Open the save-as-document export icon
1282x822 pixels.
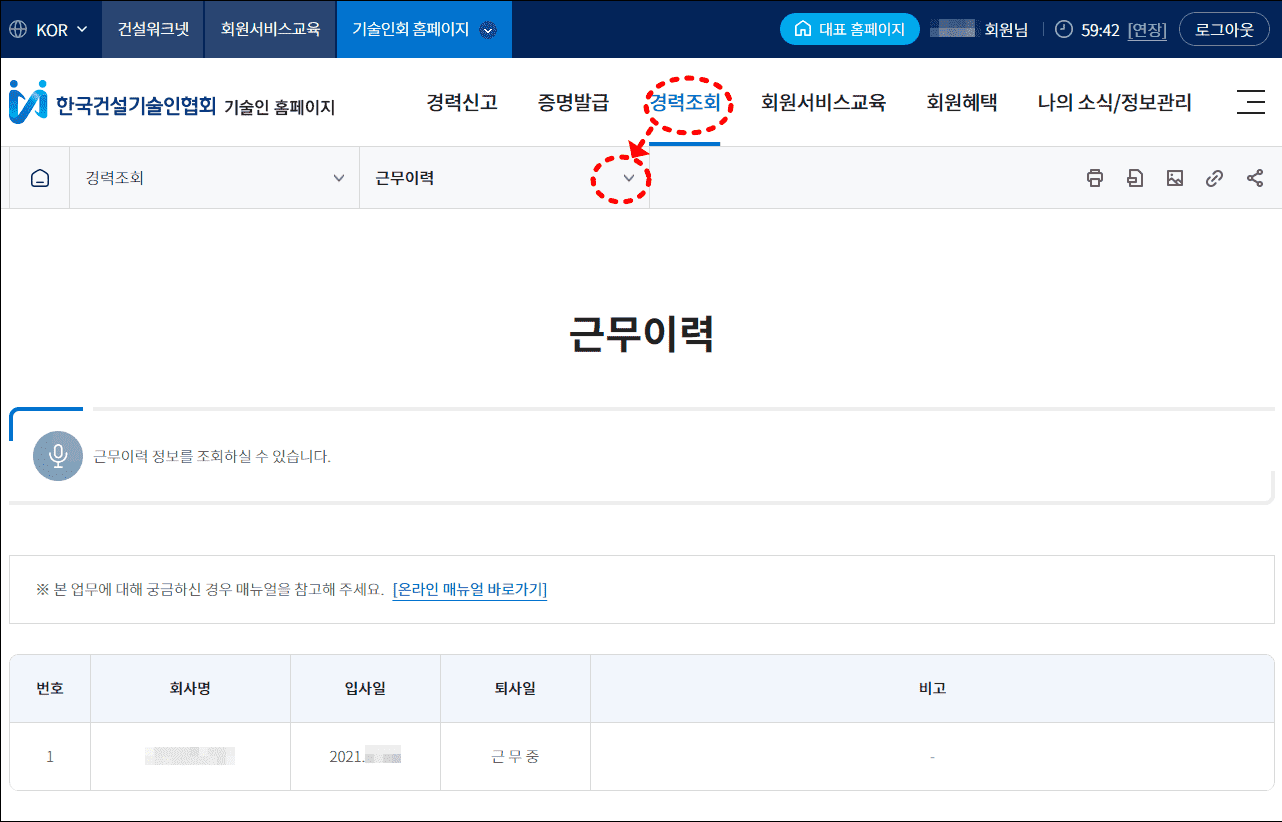[1135, 178]
